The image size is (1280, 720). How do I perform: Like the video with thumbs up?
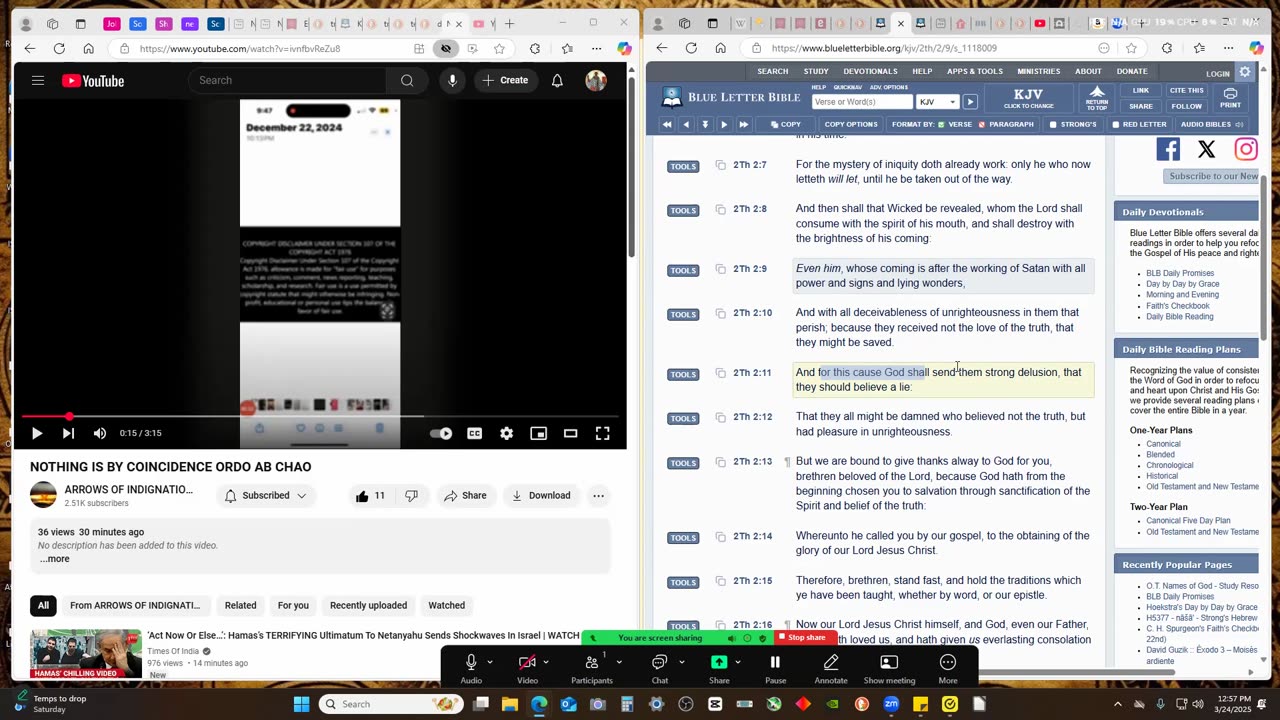click(371, 496)
